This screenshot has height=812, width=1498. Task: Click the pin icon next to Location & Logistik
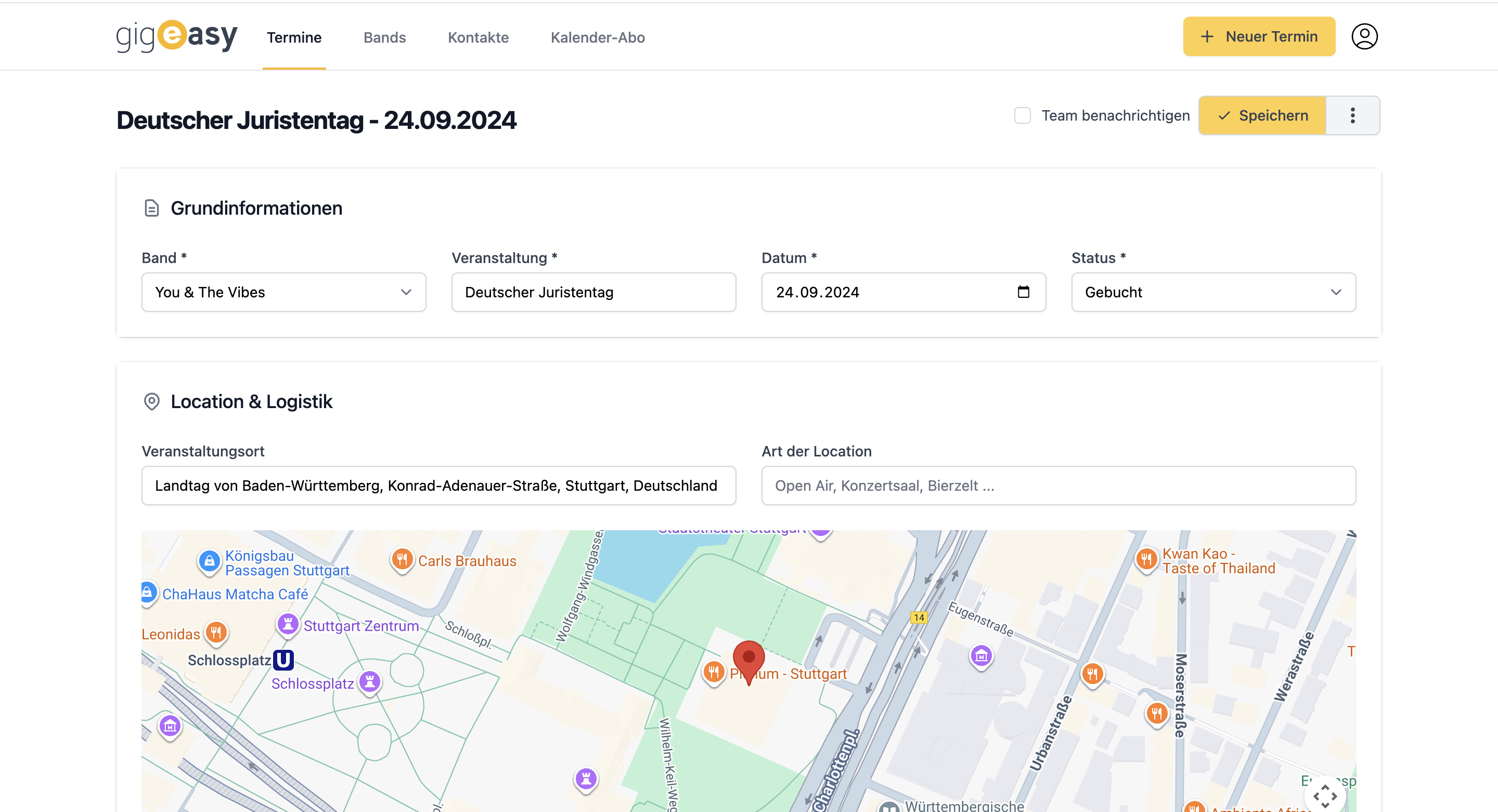click(152, 402)
